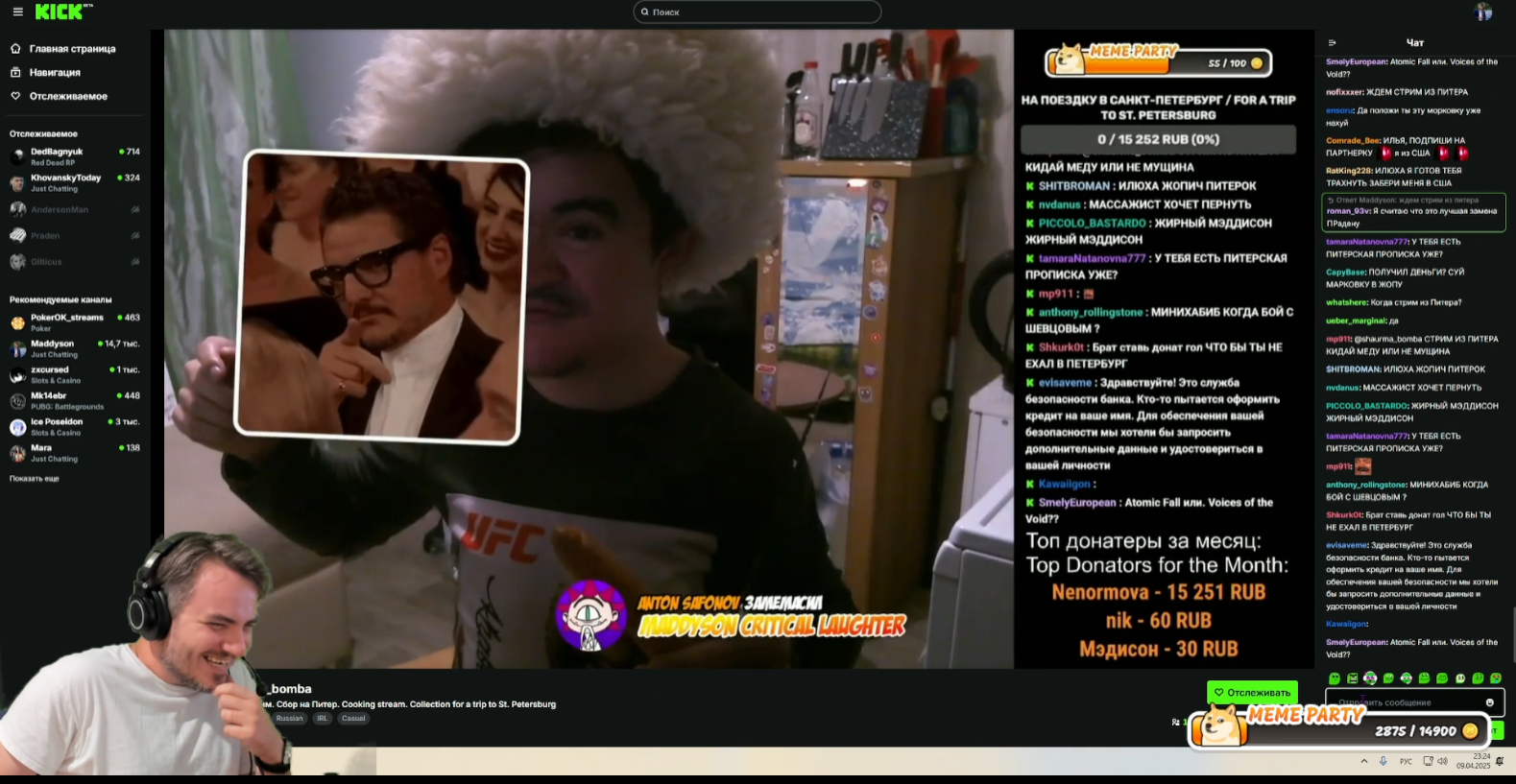1516x784 pixels.
Task: Open zxcursed recommended channel
Action: coord(75,374)
